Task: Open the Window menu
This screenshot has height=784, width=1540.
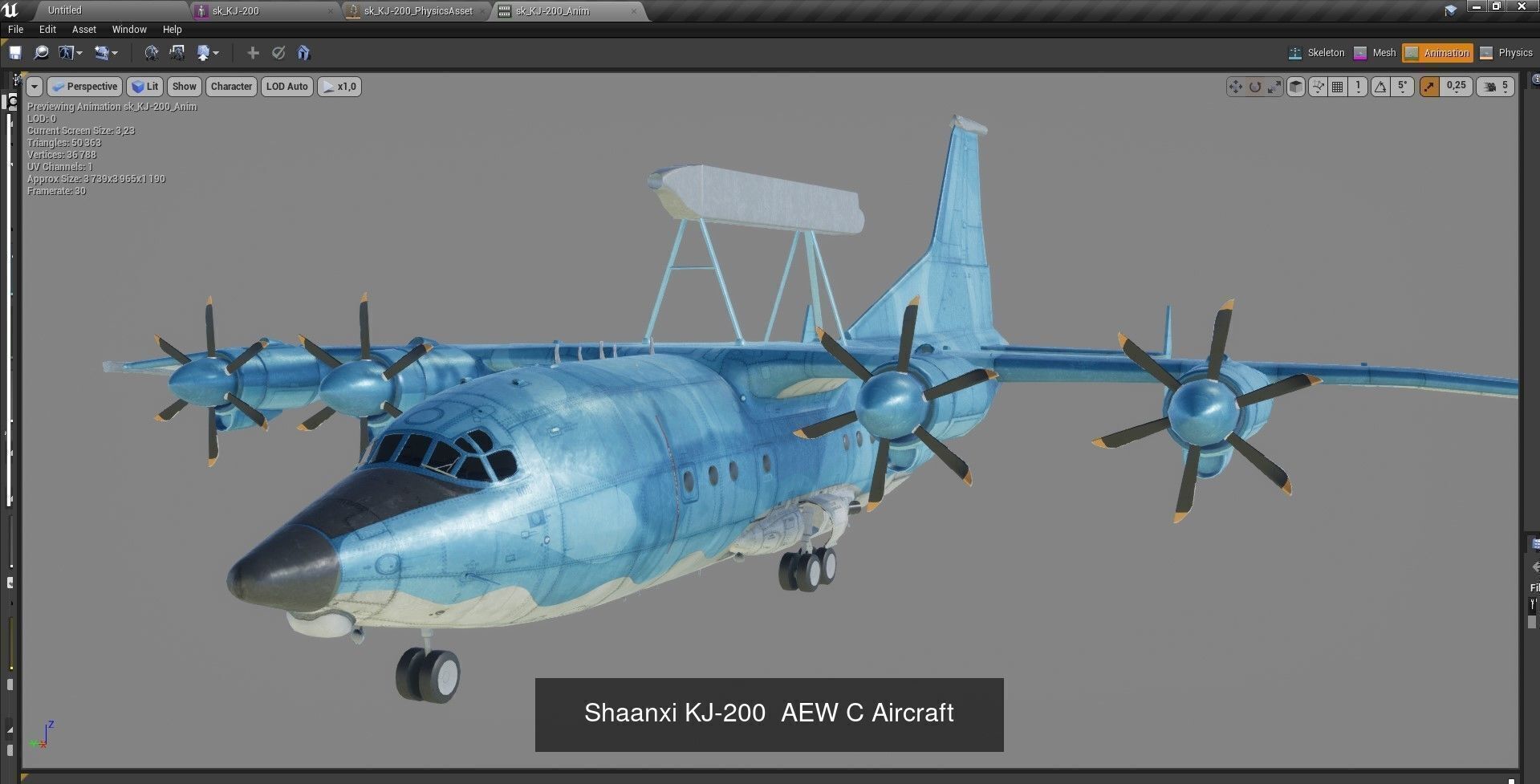Action: (129, 30)
